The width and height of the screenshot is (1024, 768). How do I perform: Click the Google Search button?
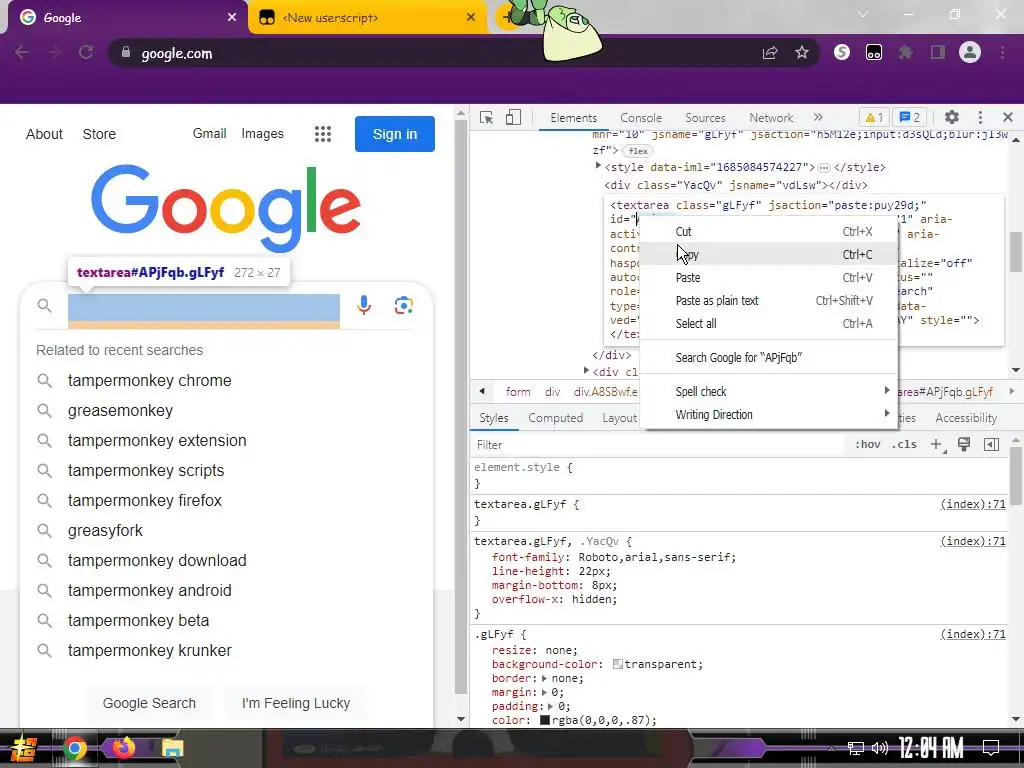149,703
